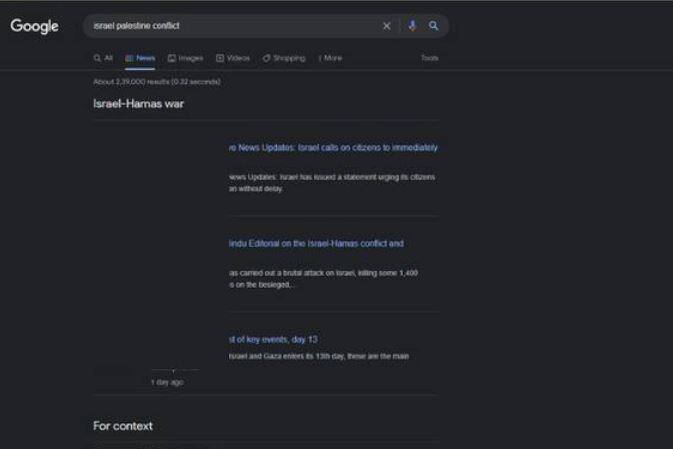This screenshot has height=449, width=673.
Task: Select the News tab
Action: 140,58
